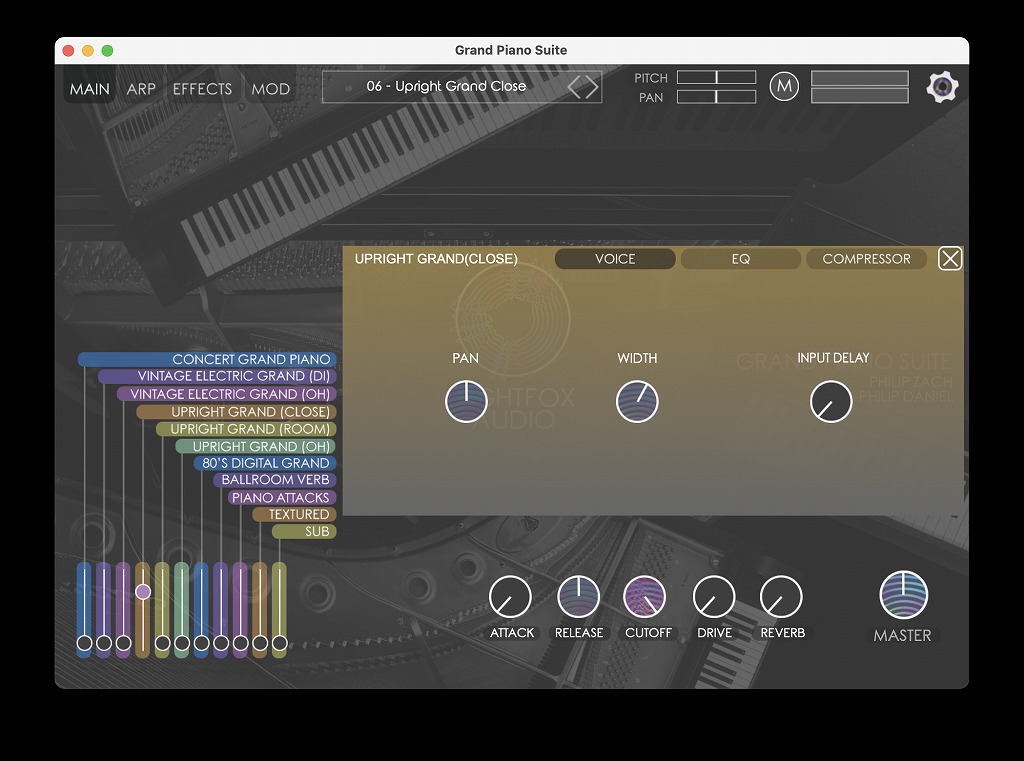Select the Ballroom Verb layer label
Screen dimensions: 1024x761
coord(274,480)
